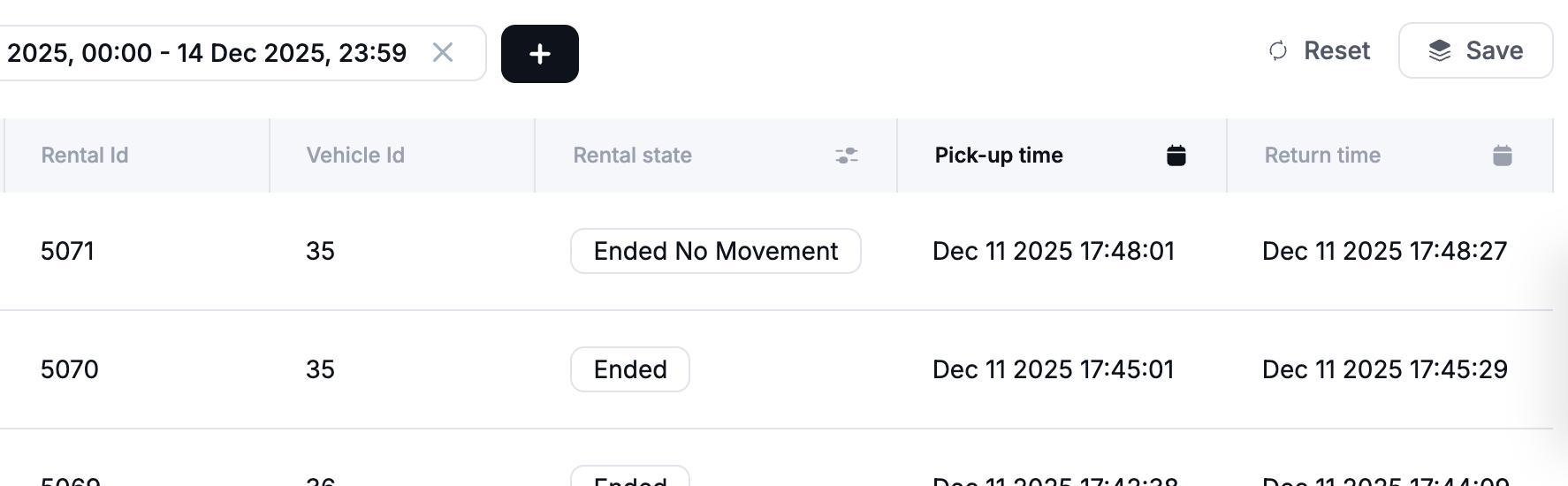This screenshot has width=1568, height=486.
Task: Click the Vehicle Id column header
Action: [x=355, y=156]
